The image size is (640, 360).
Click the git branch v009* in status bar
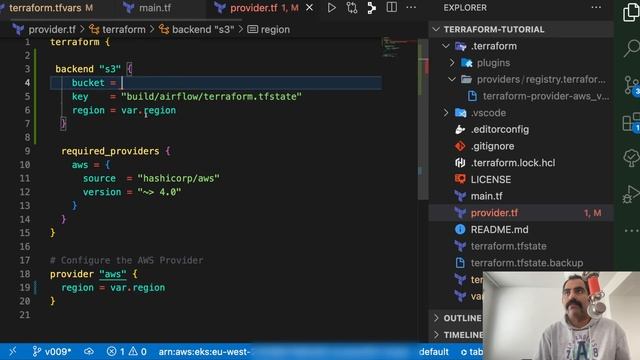tap(52, 351)
